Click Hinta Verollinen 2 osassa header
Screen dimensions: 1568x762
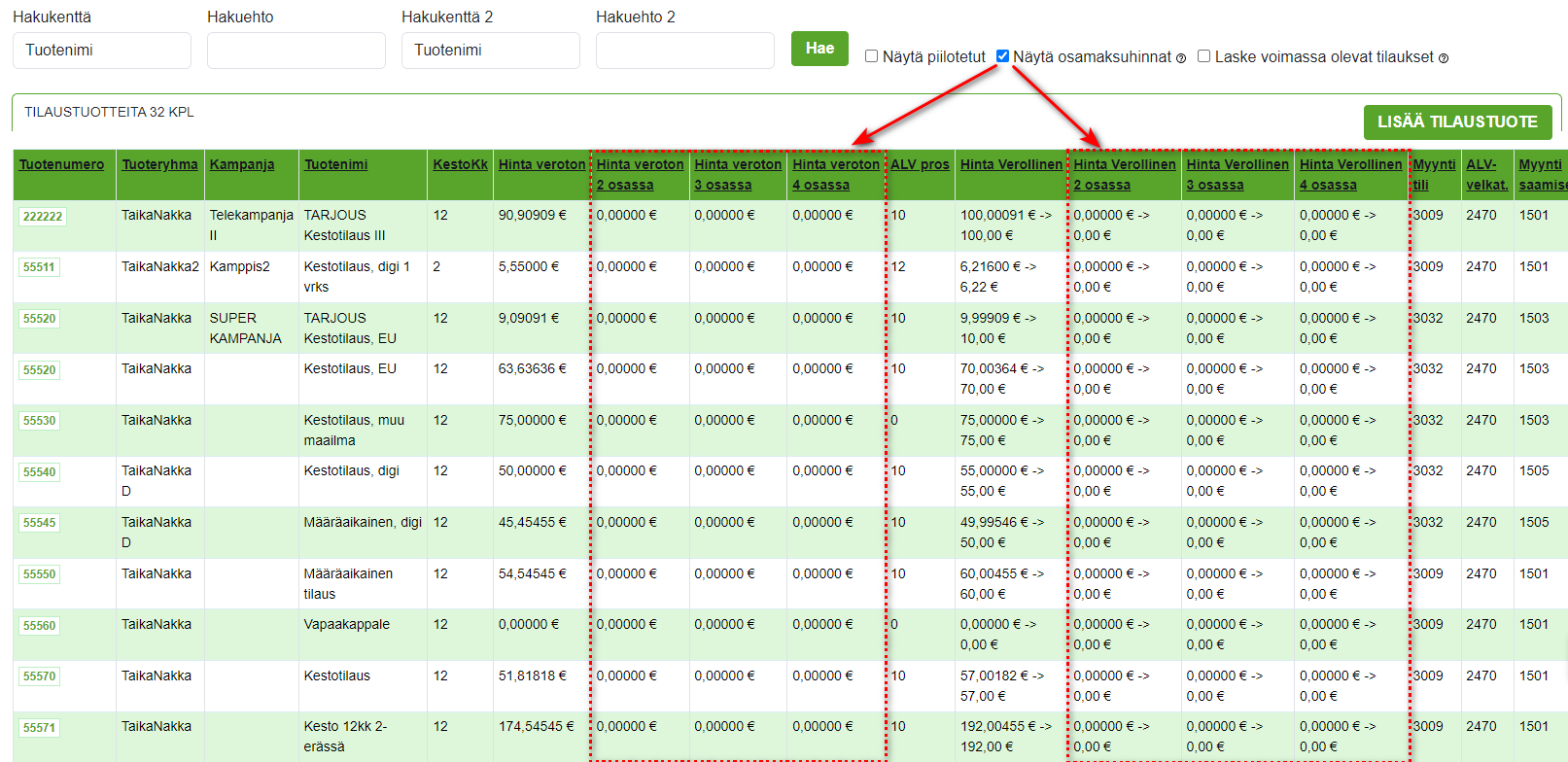[x=1125, y=175]
